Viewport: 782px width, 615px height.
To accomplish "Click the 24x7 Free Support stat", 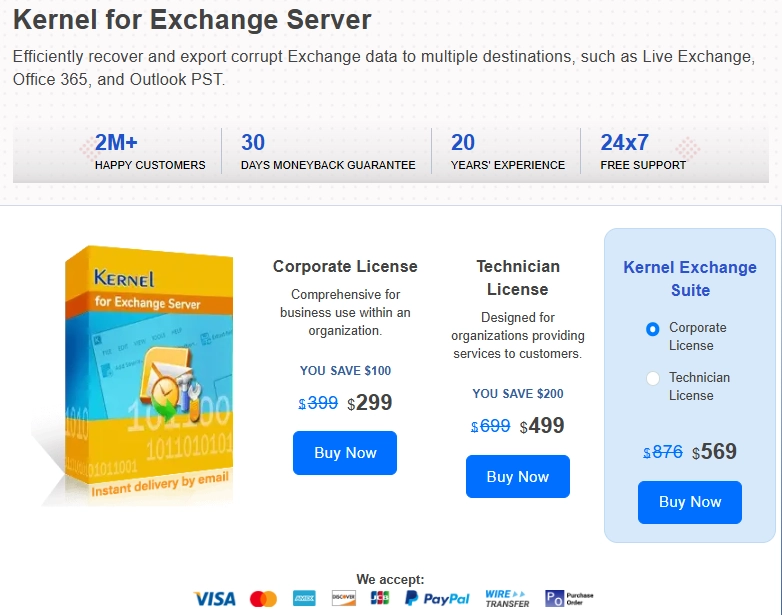I will (643, 151).
